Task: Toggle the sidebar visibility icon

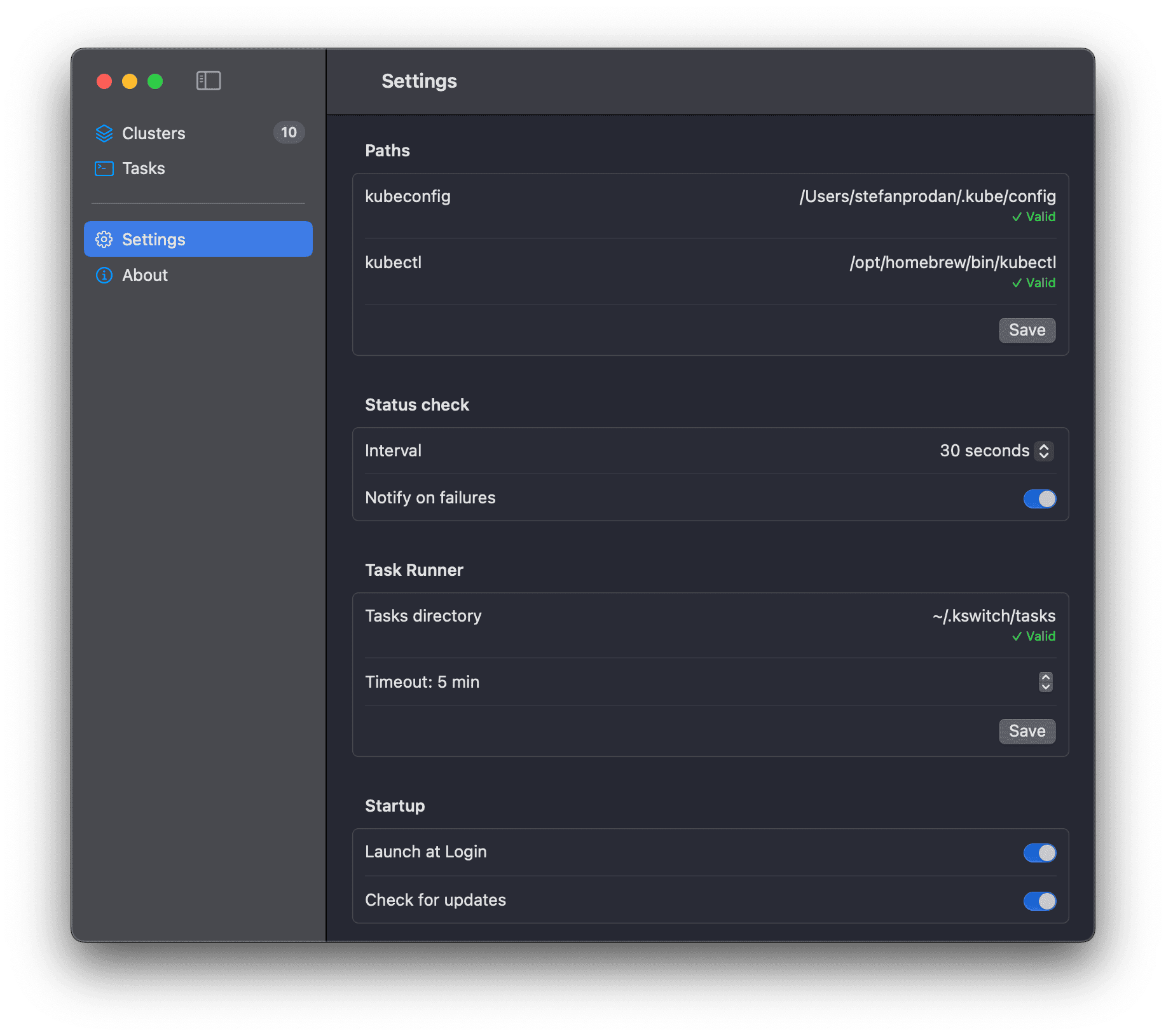Action: (x=209, y=81)
